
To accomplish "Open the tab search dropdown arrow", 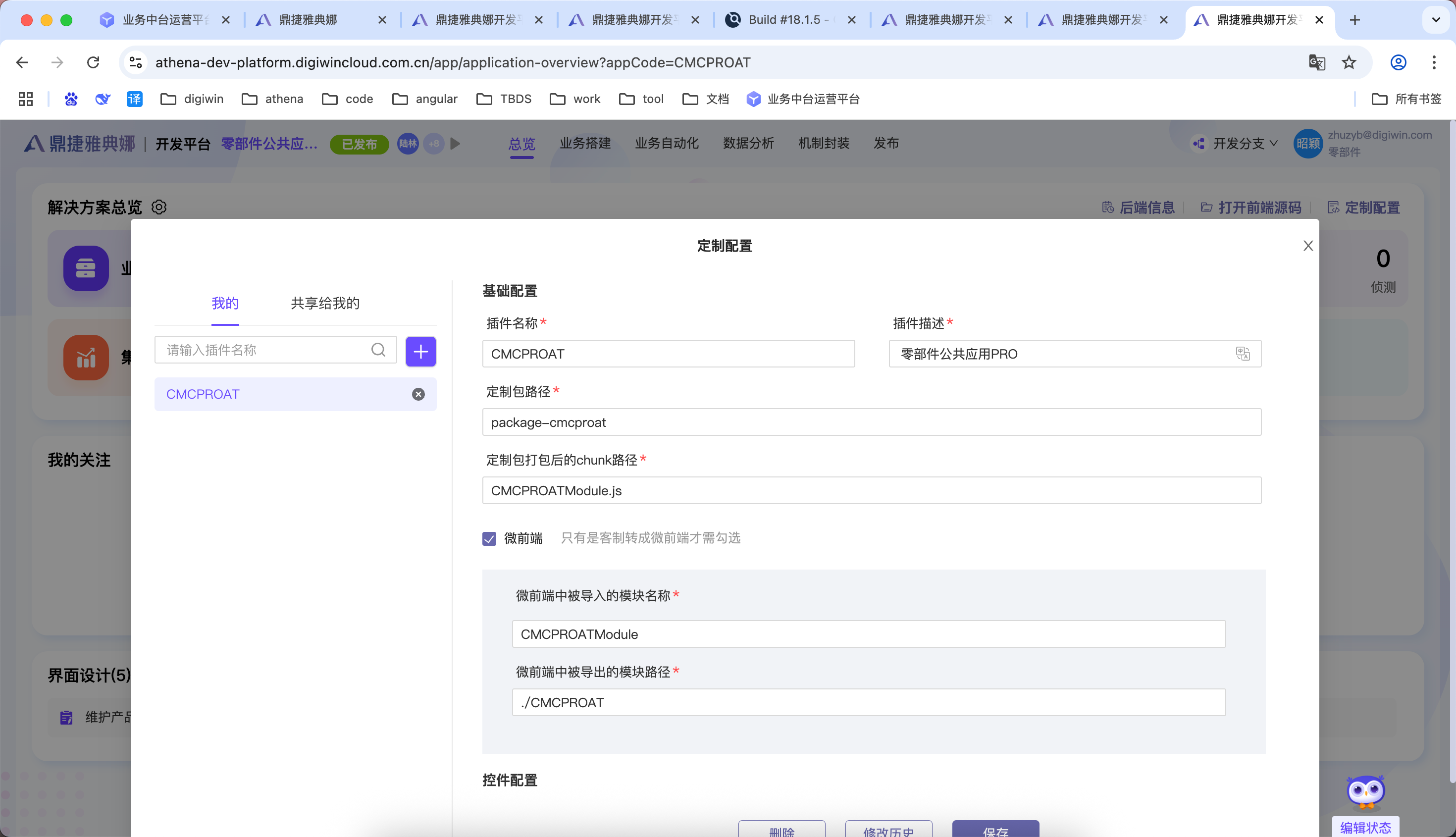I will click(x=1436, y=20).
